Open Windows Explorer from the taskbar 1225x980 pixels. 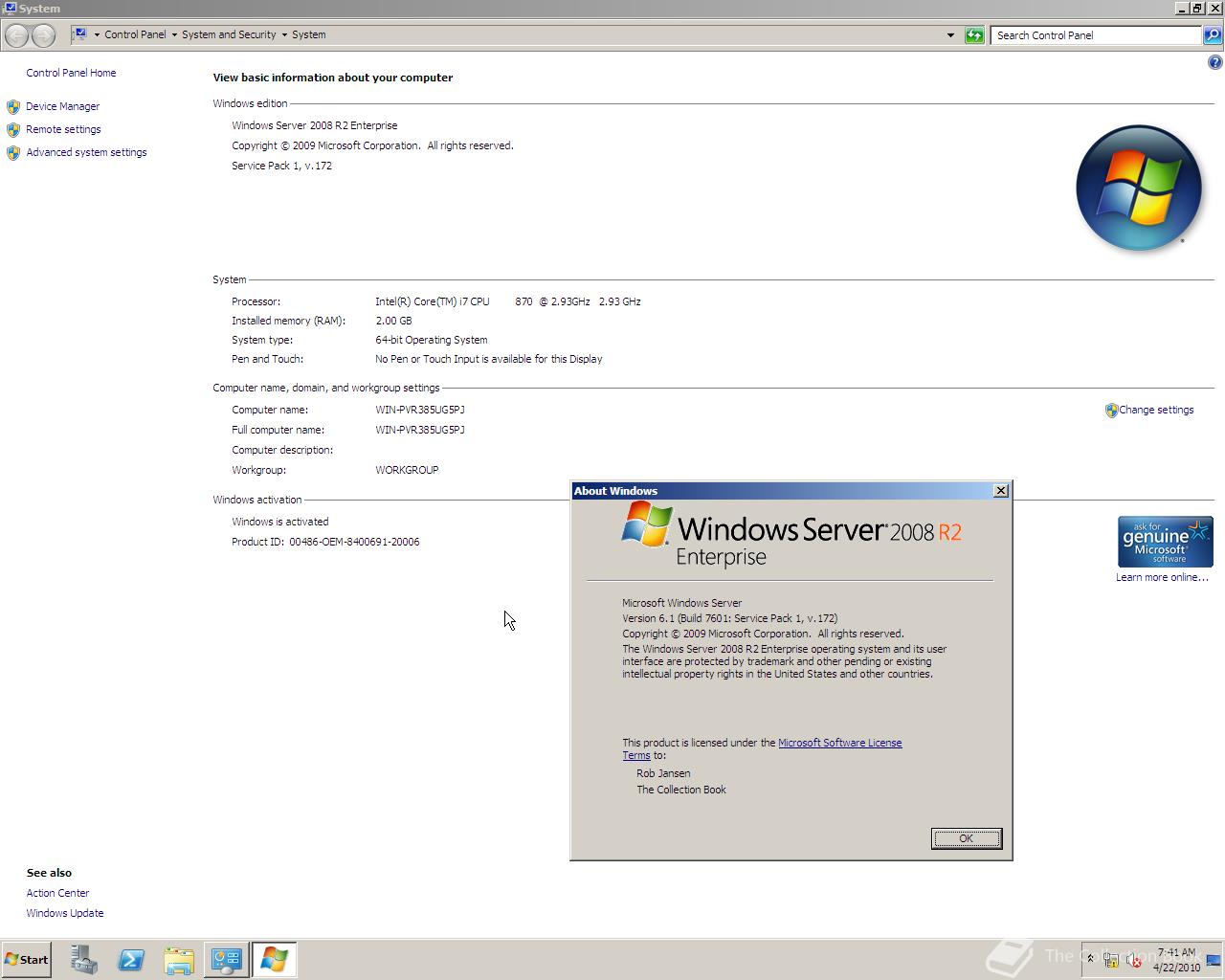point(179,960)
